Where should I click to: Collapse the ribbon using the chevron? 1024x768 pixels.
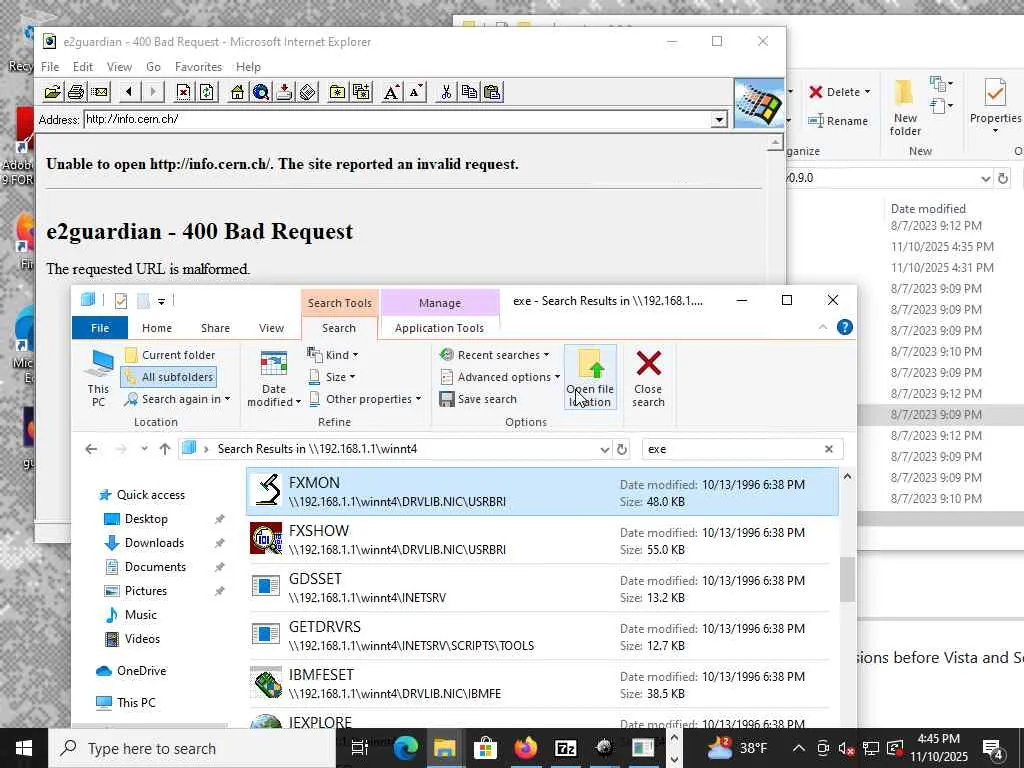click(x=823, y=327)
